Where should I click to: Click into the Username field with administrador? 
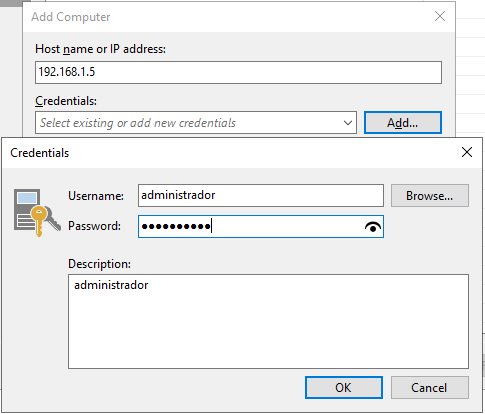(x=261, y=196)
